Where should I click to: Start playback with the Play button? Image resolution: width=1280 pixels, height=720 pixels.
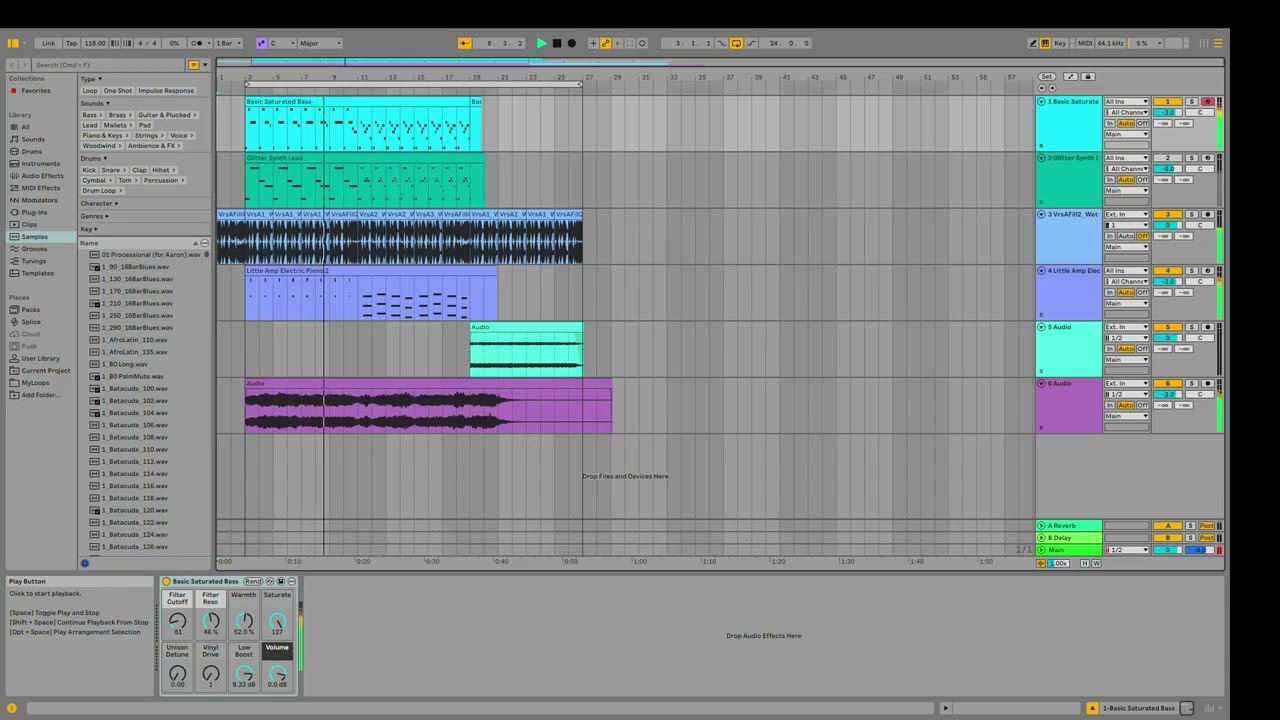click(x=541, y=43)
